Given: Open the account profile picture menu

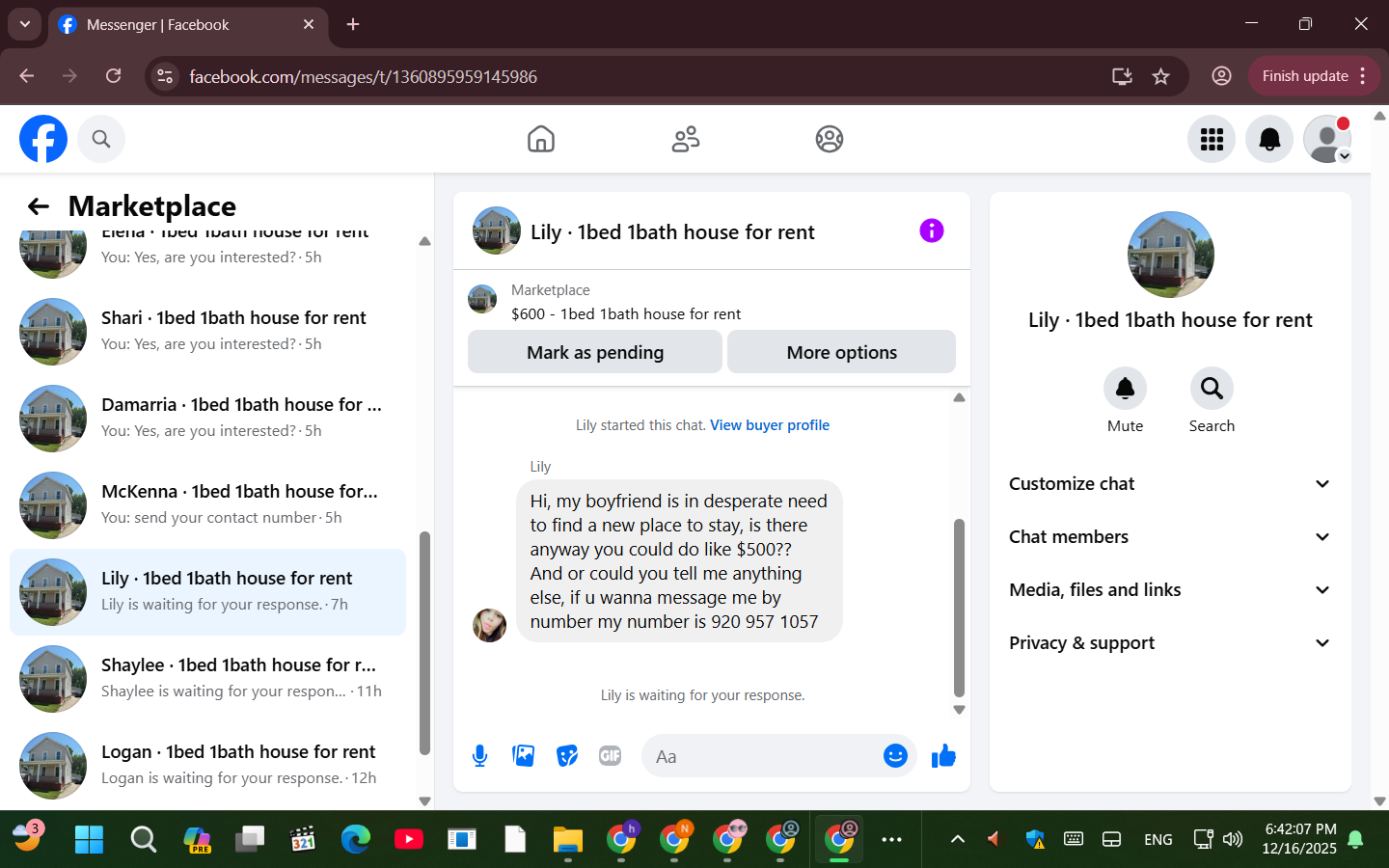Looking at the screenshot, I should [1327, 139].
